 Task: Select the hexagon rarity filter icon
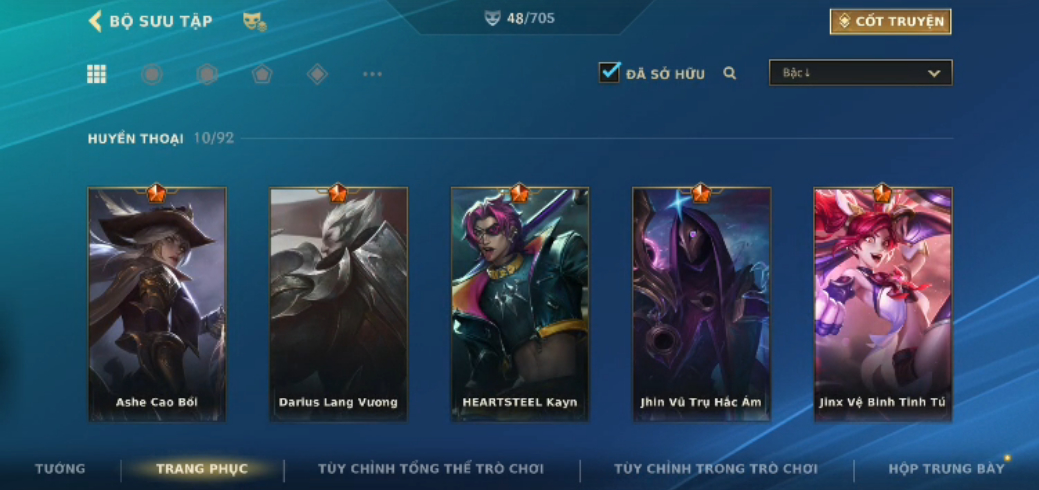pyautogui.click(x=207, y=74)
